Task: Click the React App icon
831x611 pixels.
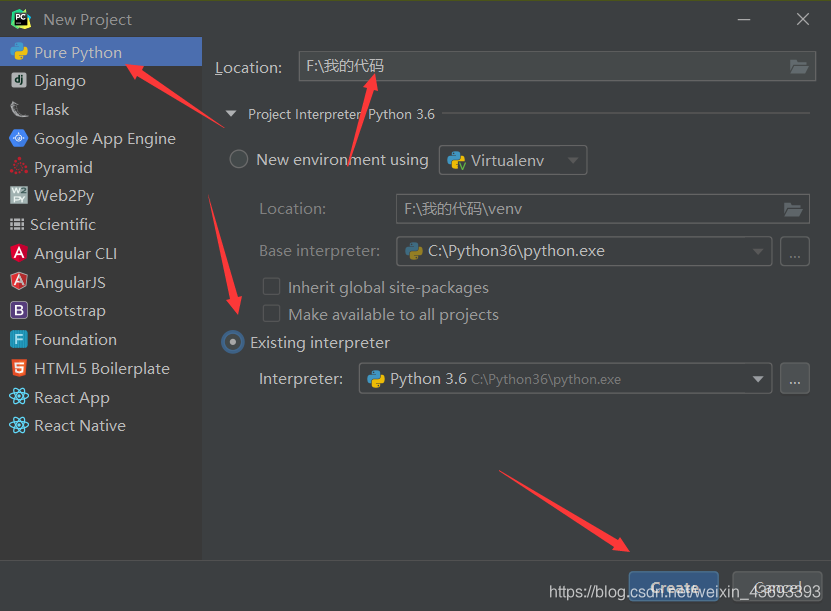Action: (x=19, y=396)
